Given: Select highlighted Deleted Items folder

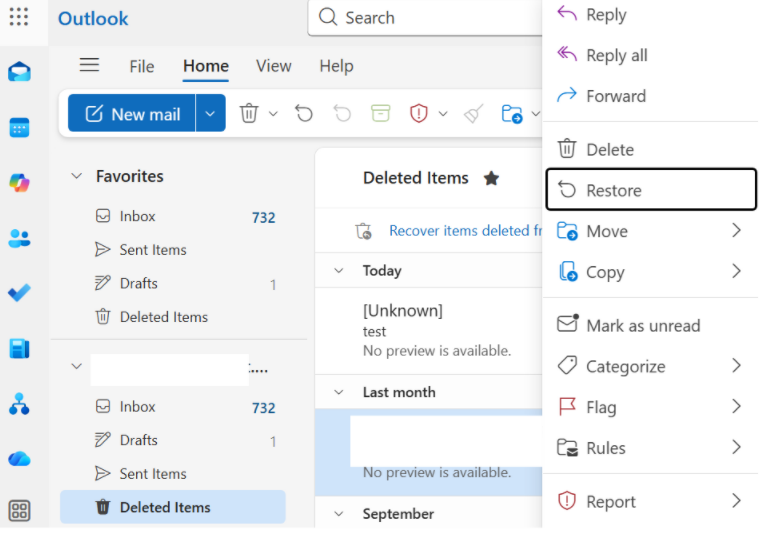Looking at the screenshot, I should [x=173, y=507].
